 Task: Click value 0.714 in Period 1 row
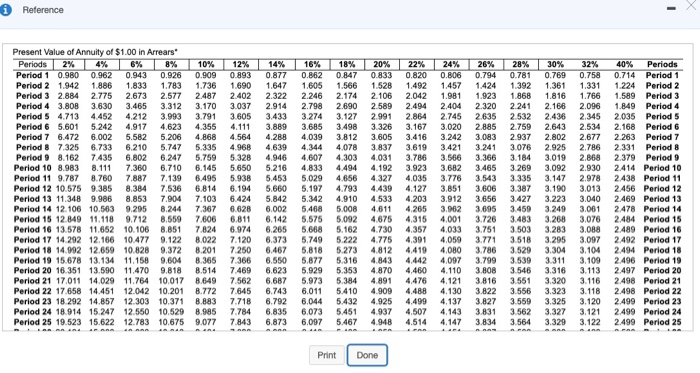625,75
